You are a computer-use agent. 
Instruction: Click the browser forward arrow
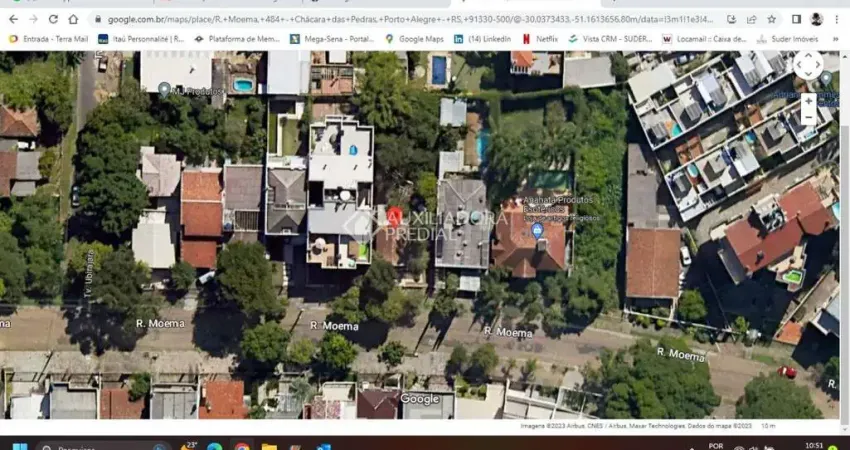(34, 19)
